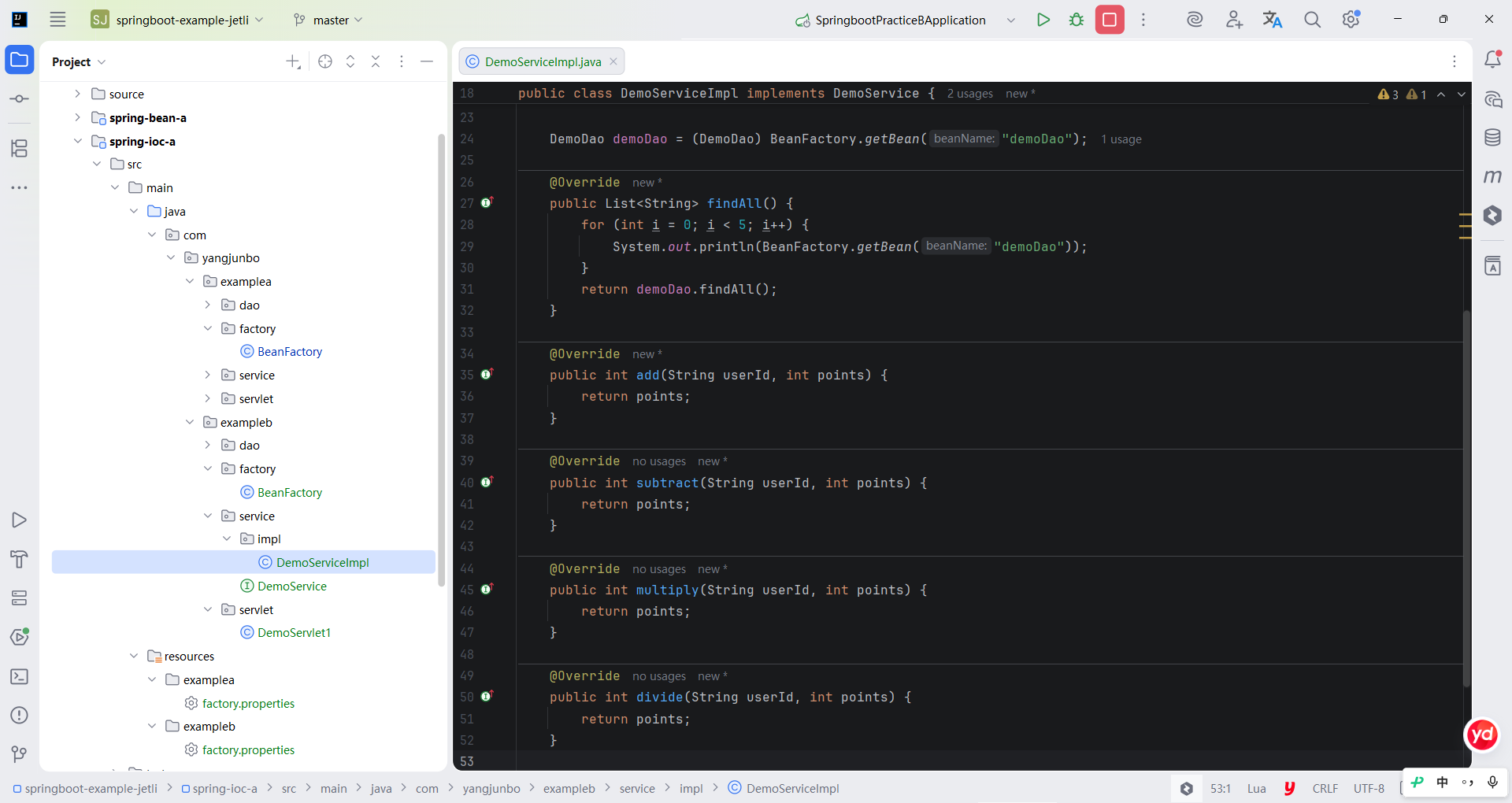Collapse the impl package

(227, 538)
